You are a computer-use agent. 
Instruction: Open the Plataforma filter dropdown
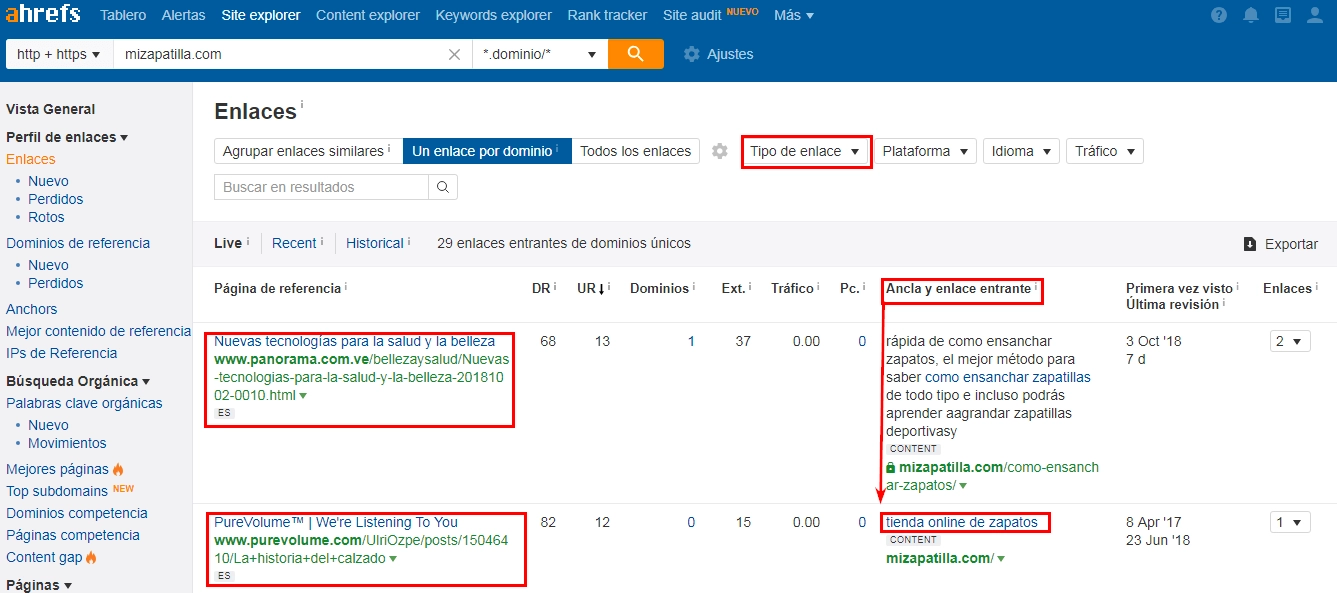[x=925, y=151]
